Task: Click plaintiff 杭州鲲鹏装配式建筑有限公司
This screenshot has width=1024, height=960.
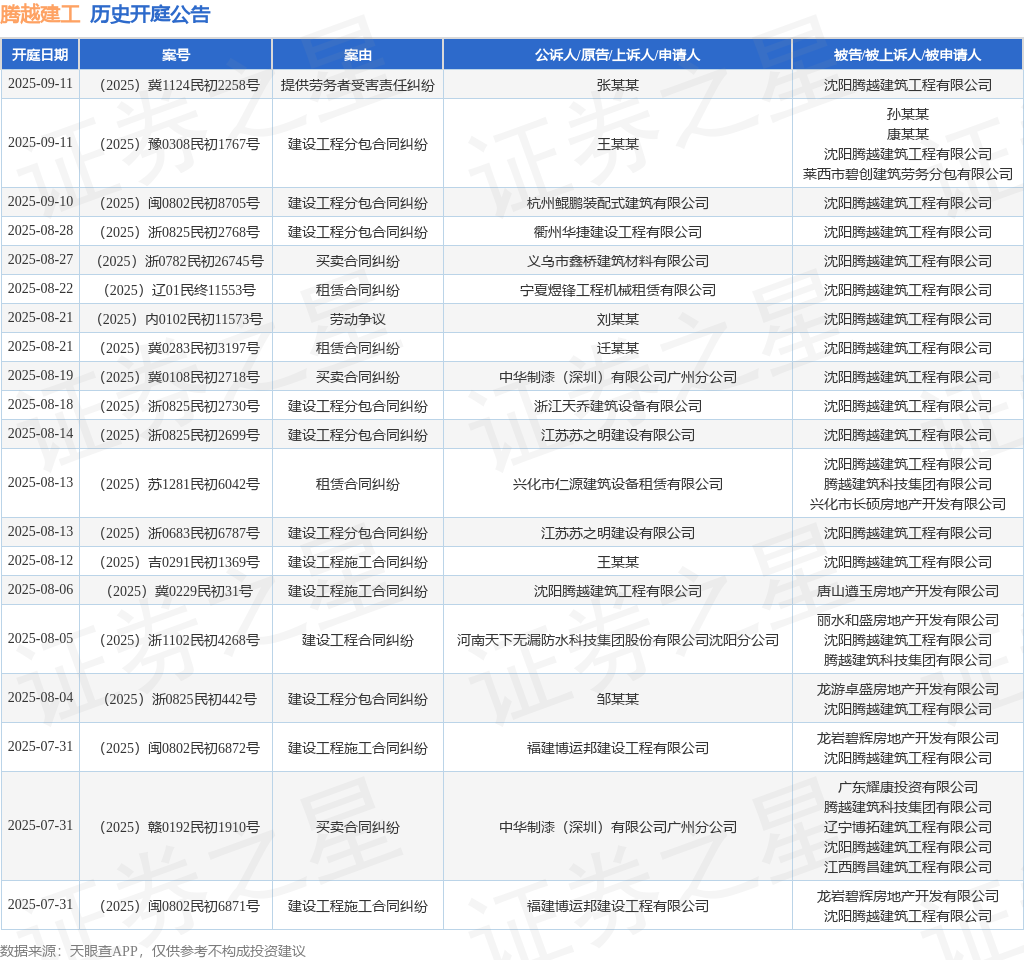Action: (x=618, y=203)
